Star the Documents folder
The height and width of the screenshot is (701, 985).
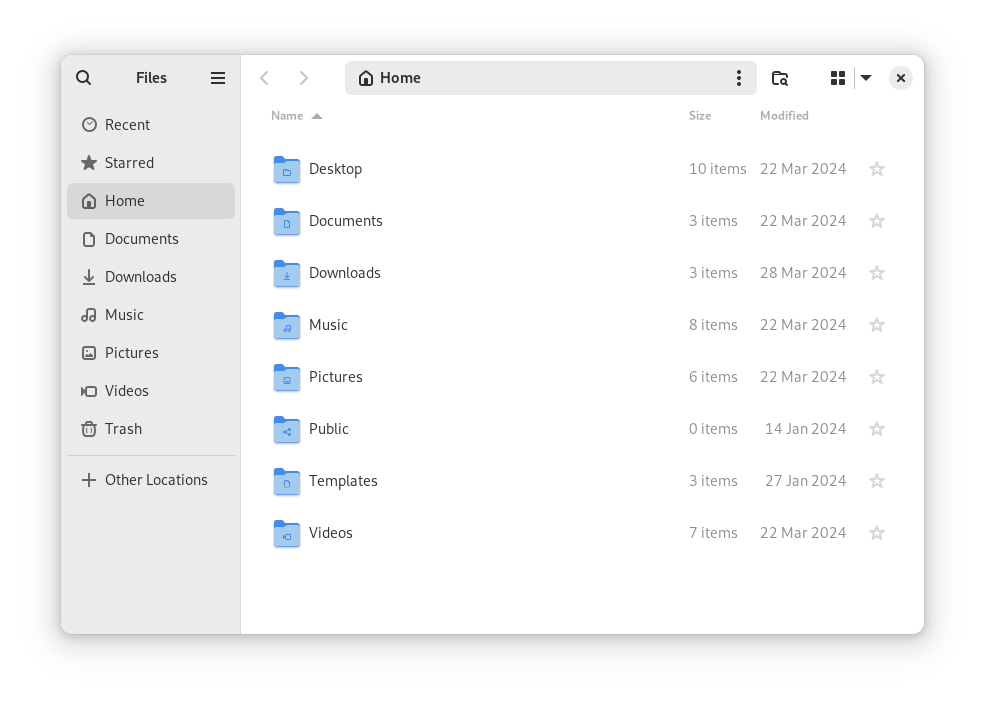coord(877,221)
